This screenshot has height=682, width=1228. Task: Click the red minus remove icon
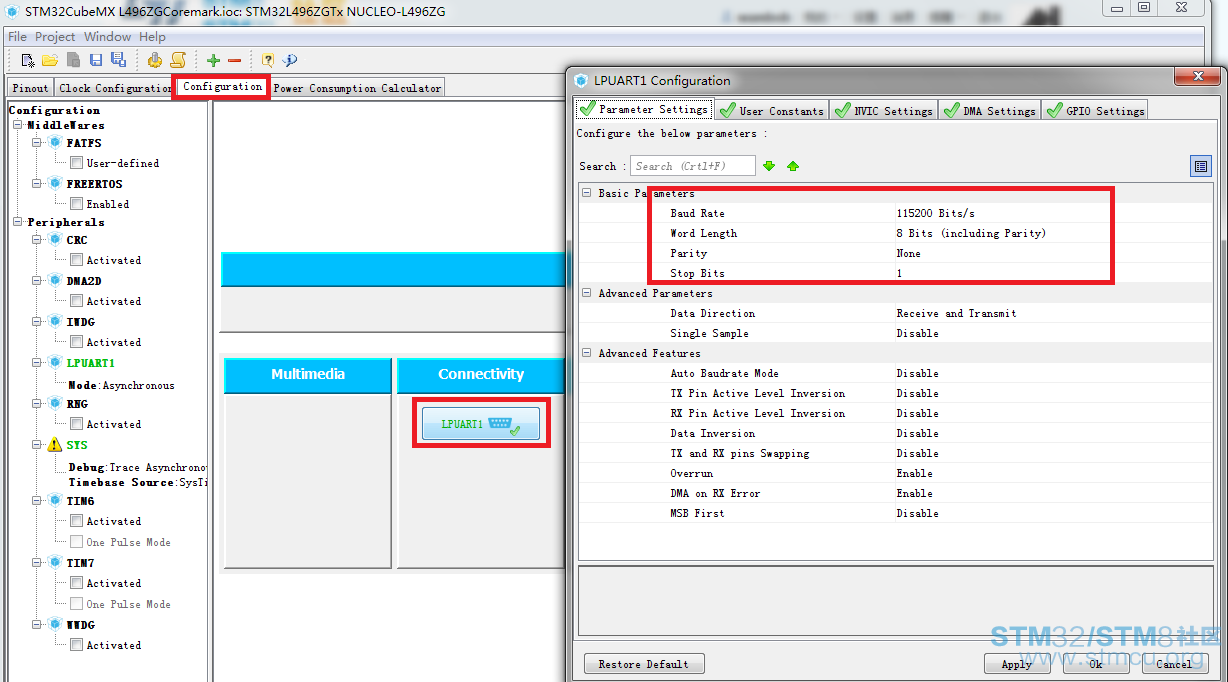[x=234, y=60]
